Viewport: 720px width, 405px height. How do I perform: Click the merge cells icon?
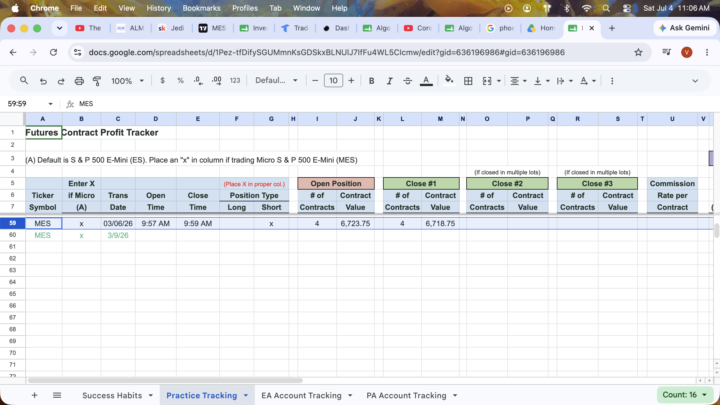click(487, 81)
